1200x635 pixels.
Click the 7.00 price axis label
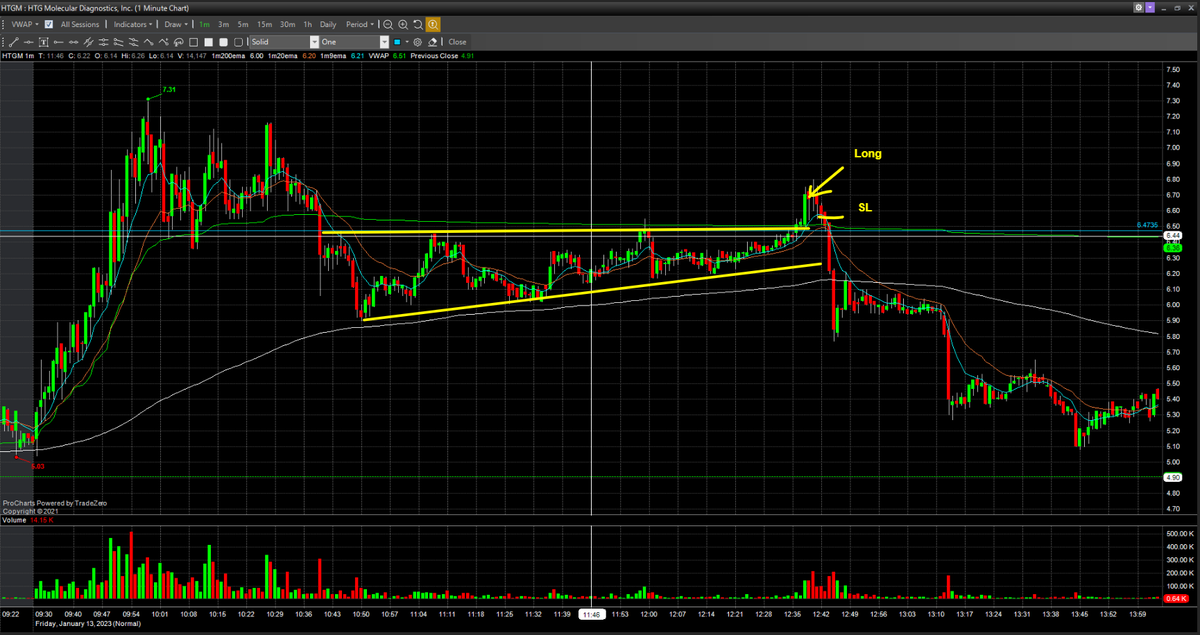[1173, 148]
